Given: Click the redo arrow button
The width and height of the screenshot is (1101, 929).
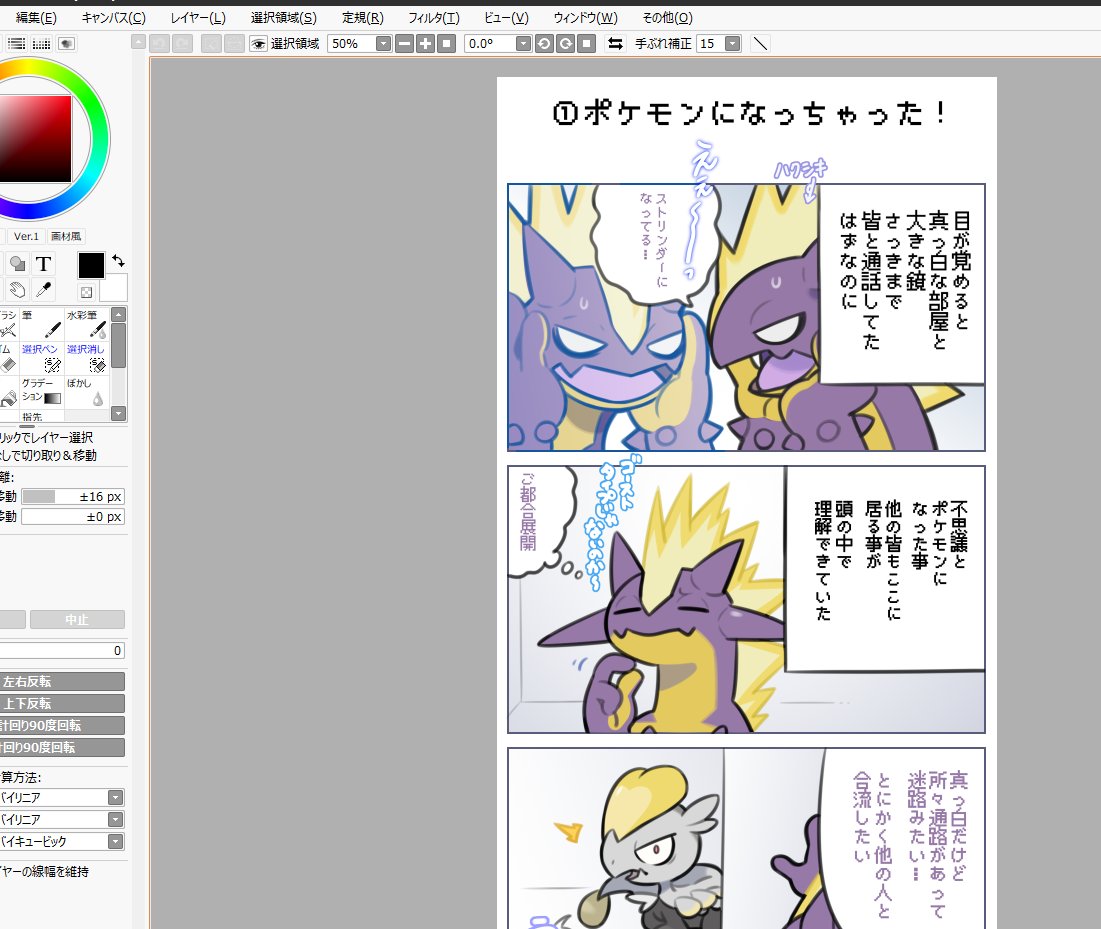Looking at the screenshot, I should [x=183, y=44].
